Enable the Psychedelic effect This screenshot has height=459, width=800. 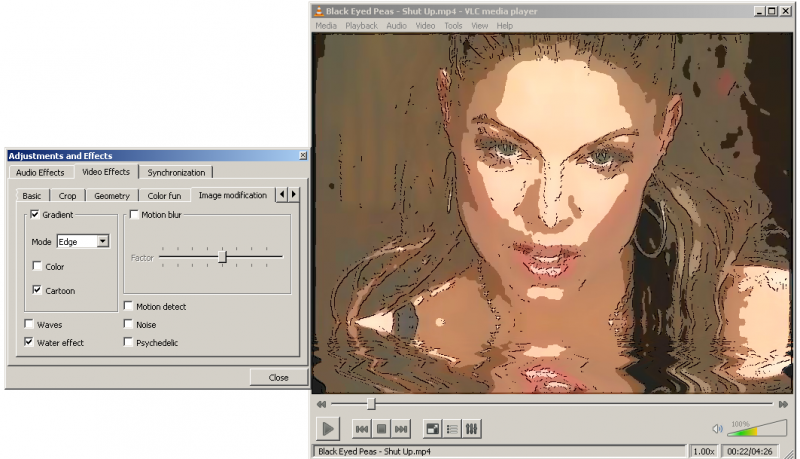point(128,342)
